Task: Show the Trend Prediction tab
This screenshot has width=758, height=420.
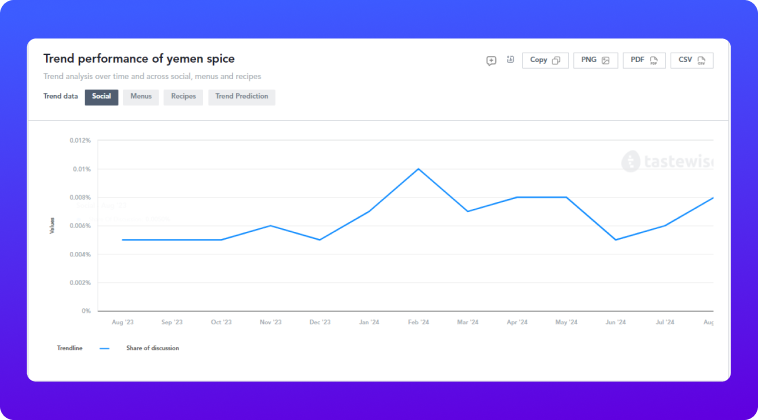Action: [x=242, y=97]
